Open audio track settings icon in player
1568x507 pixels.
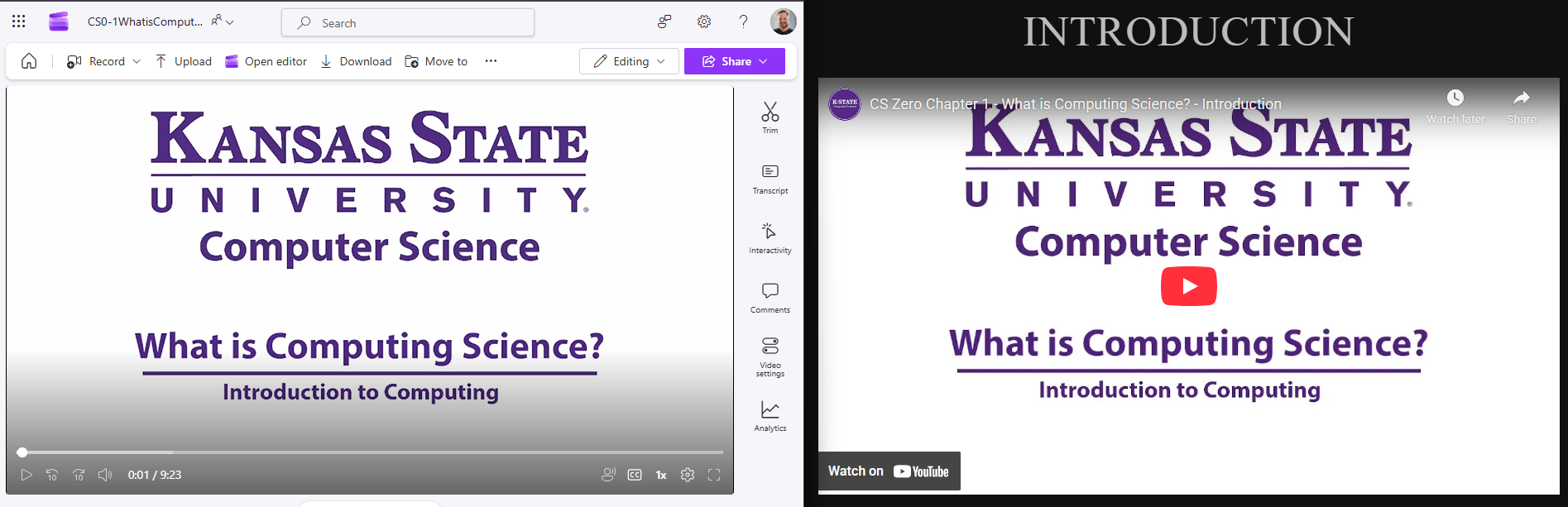(x=608, y=475)
